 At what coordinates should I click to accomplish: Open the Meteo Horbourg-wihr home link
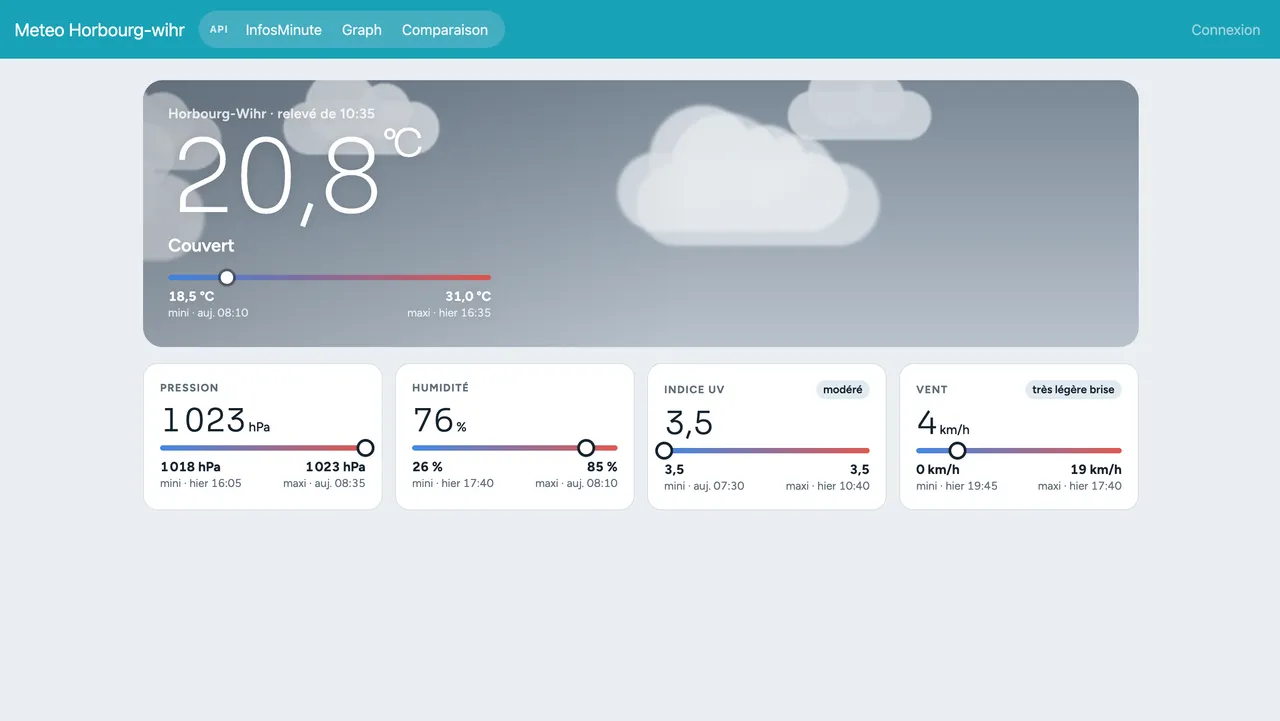99,30
